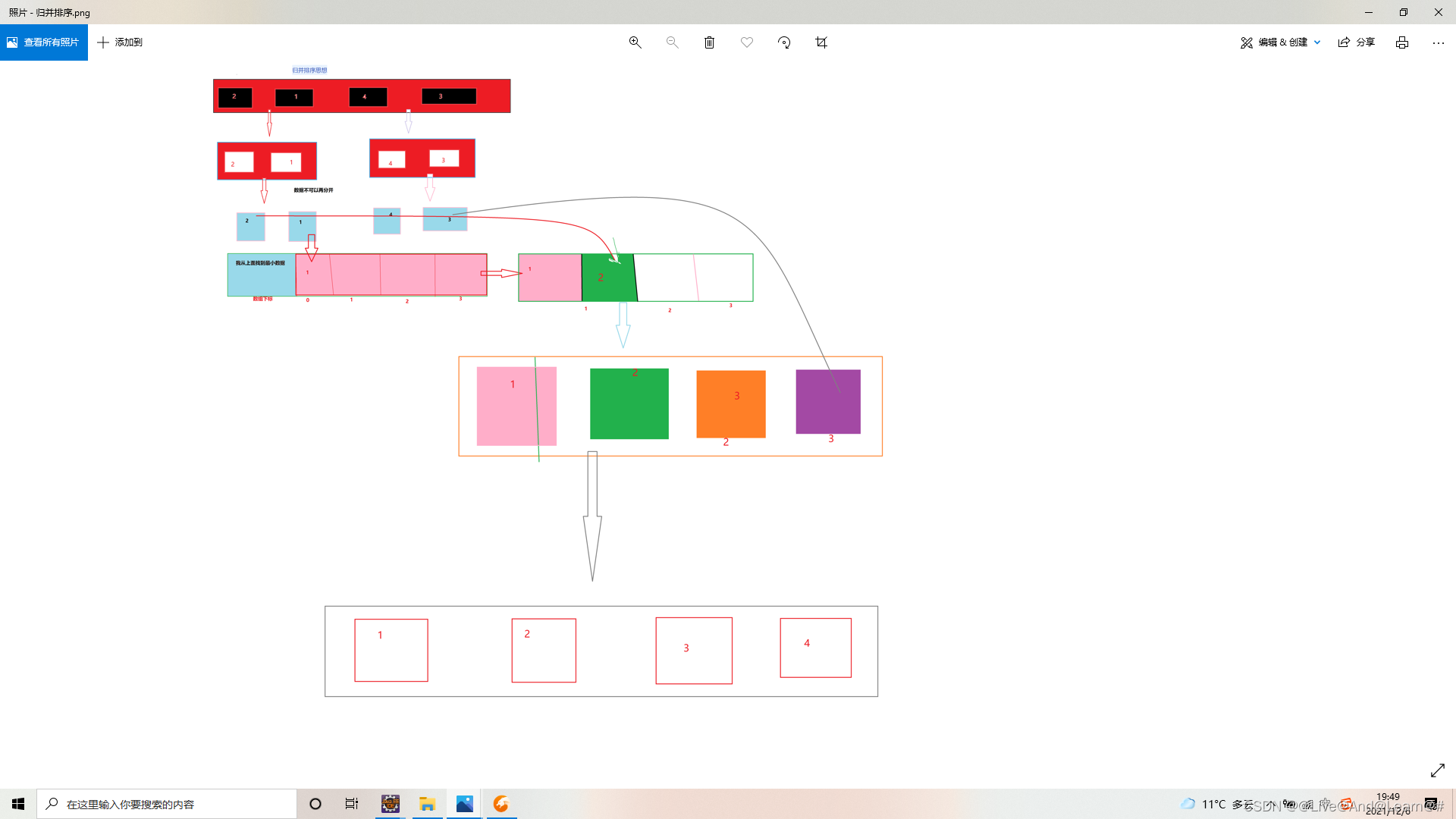Open the three-dots more options menu

1438,42
